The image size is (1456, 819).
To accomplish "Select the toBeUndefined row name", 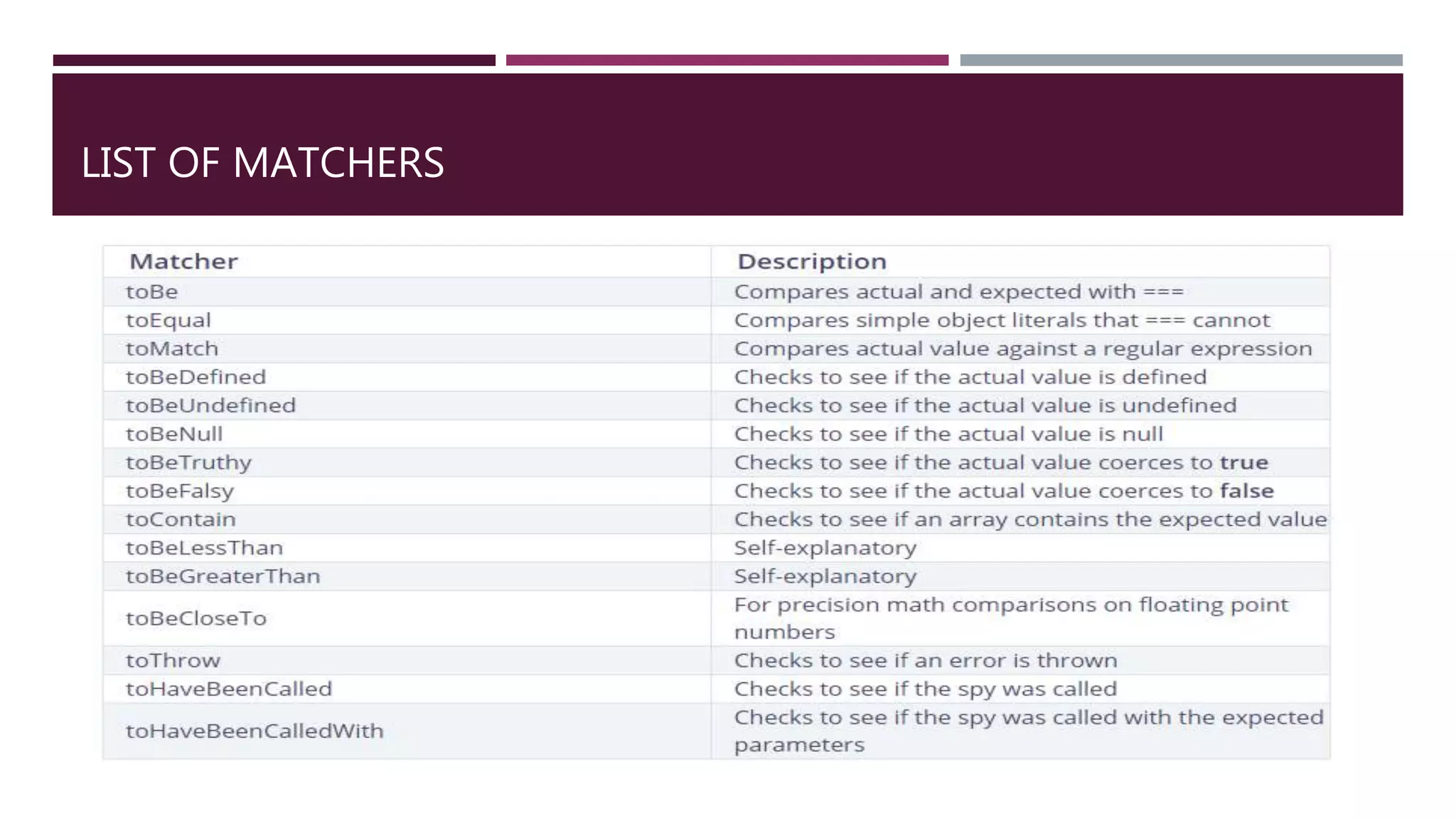I will pyautogui.click(x=210, y=405).
